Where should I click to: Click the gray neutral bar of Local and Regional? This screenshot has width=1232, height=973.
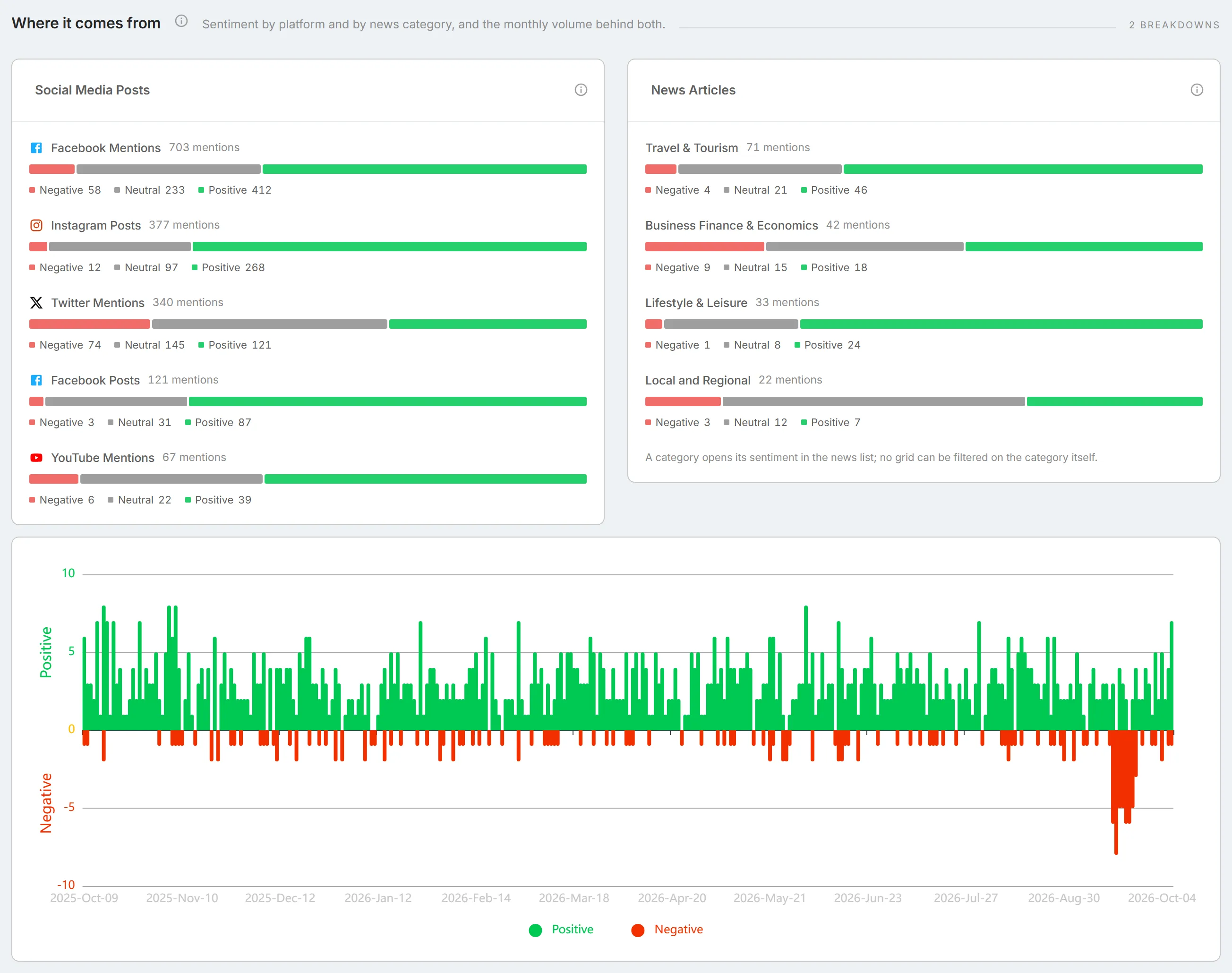[873, 401]
